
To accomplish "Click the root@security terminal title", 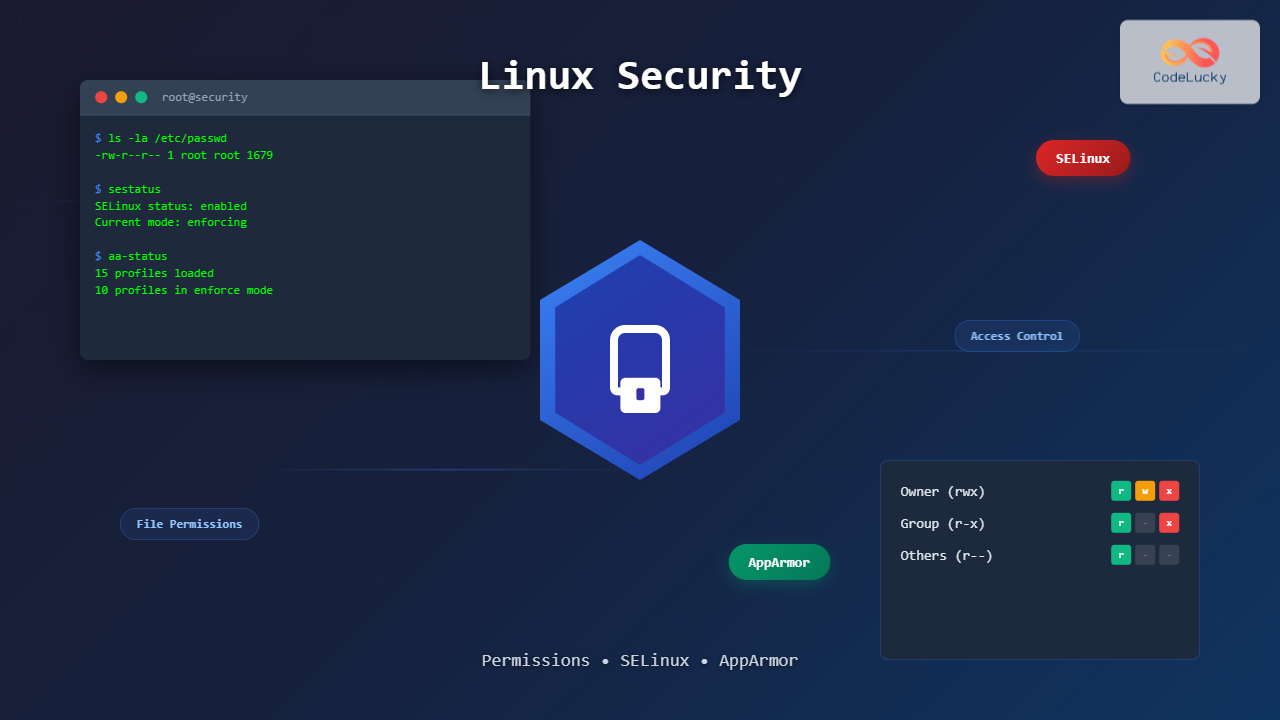I will [x=204, y=97].
